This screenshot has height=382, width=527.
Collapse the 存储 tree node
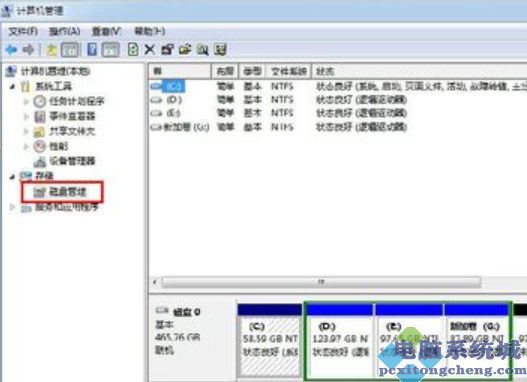point(12,176)
